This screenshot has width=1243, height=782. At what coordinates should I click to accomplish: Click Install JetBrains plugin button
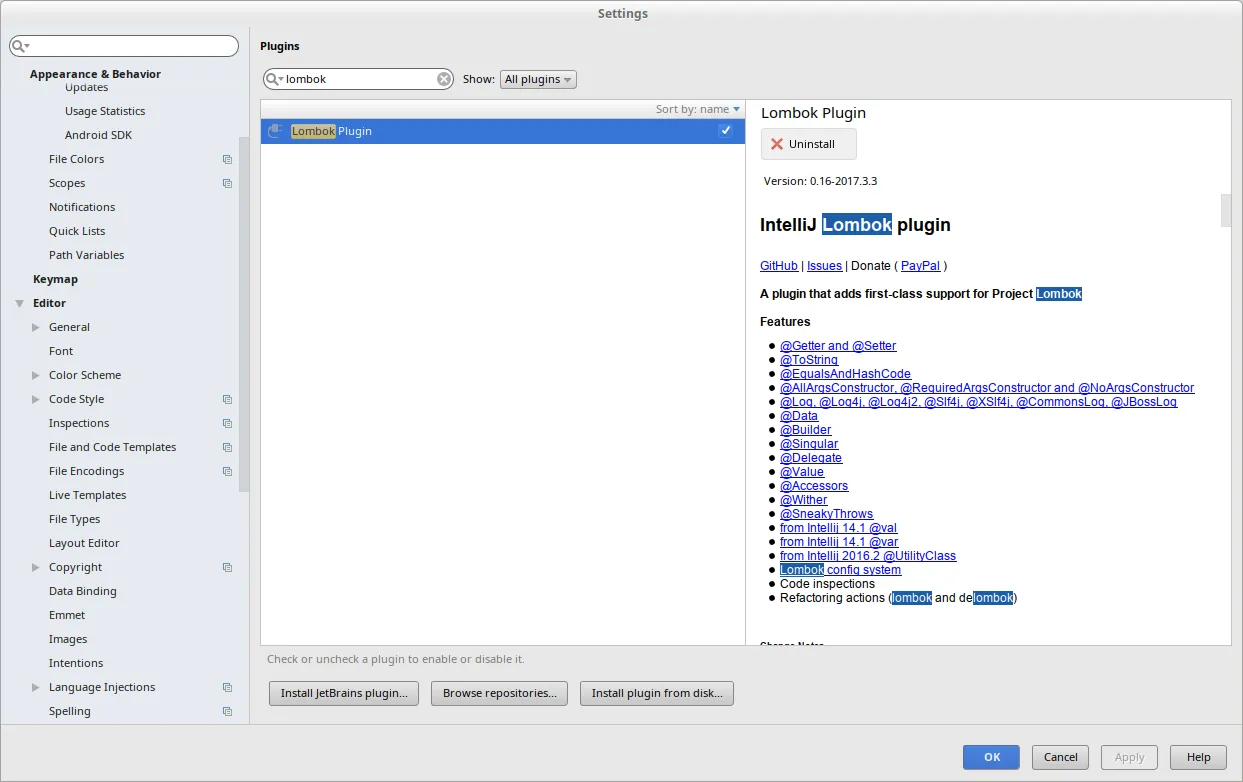(x=344, y=693)
